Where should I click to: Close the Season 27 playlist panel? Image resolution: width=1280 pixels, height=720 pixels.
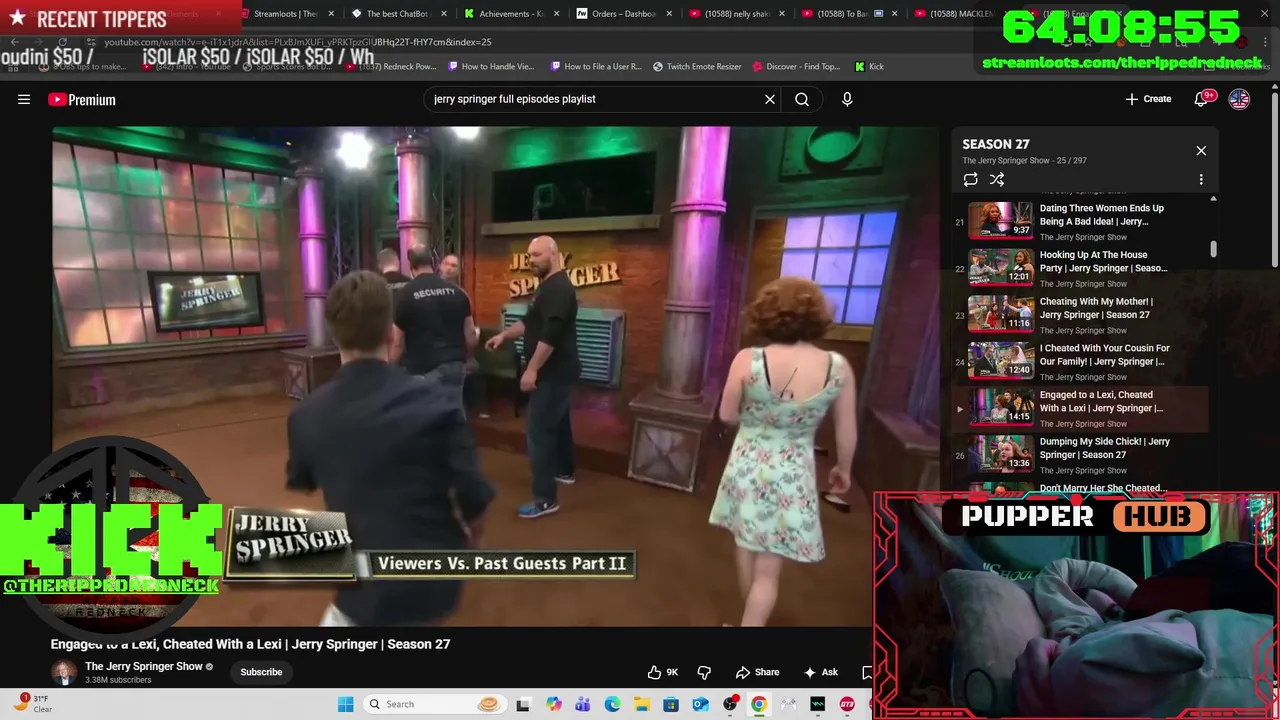[1201, 151]
